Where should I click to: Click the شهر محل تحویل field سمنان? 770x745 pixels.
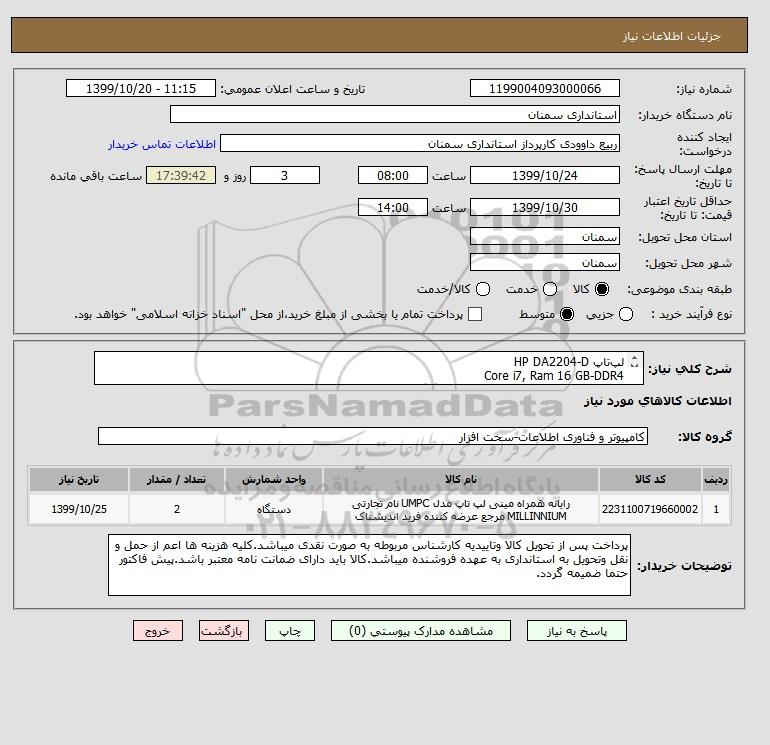pos(545,262)
